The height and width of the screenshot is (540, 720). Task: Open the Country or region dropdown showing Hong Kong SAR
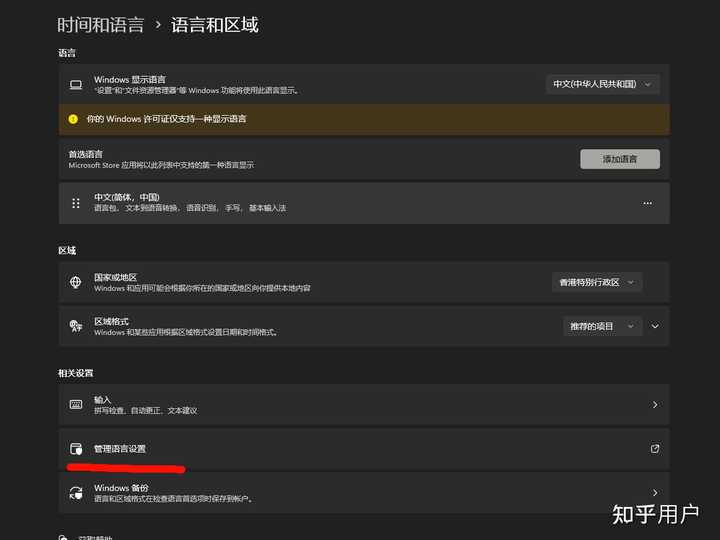[596, 282]
